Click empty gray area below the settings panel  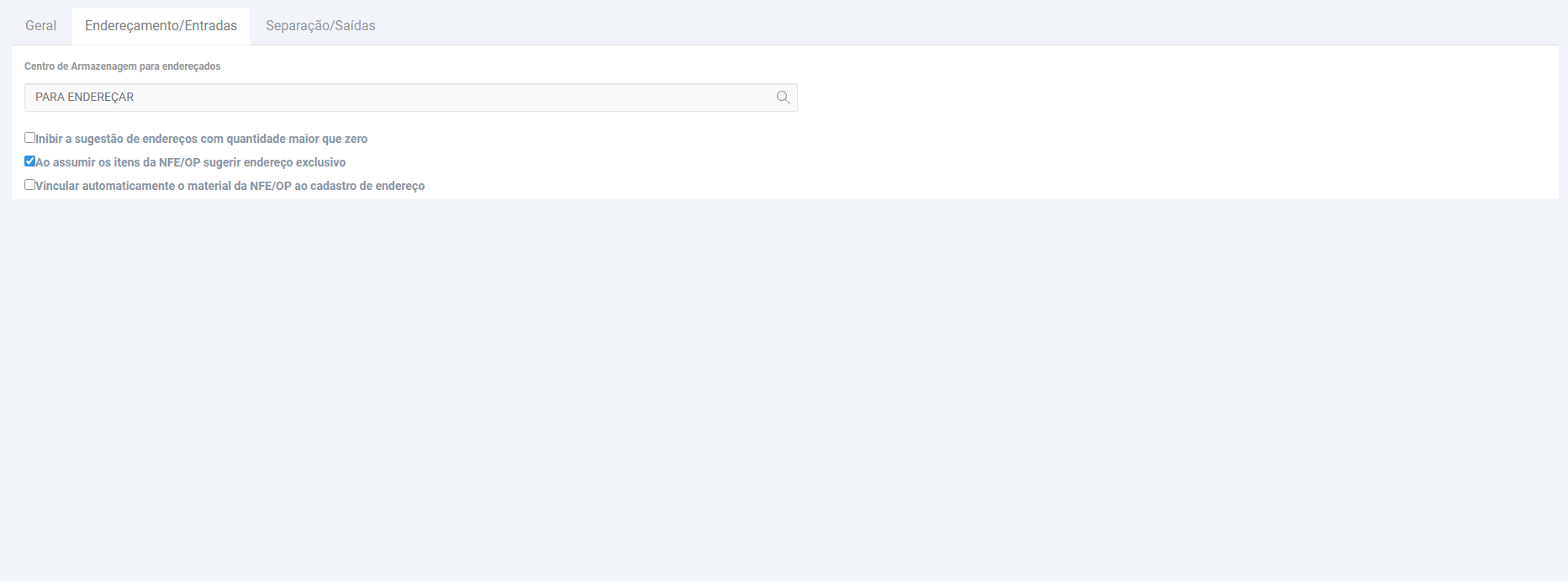[x=784, y=387]
